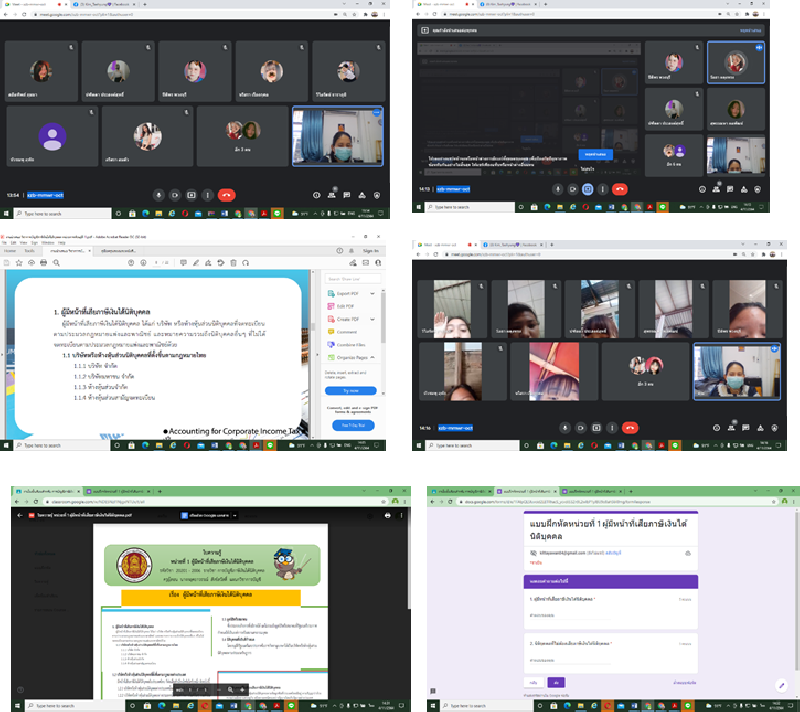Click the blue Try now button
800x712 pixels.
tap(351, 391)
